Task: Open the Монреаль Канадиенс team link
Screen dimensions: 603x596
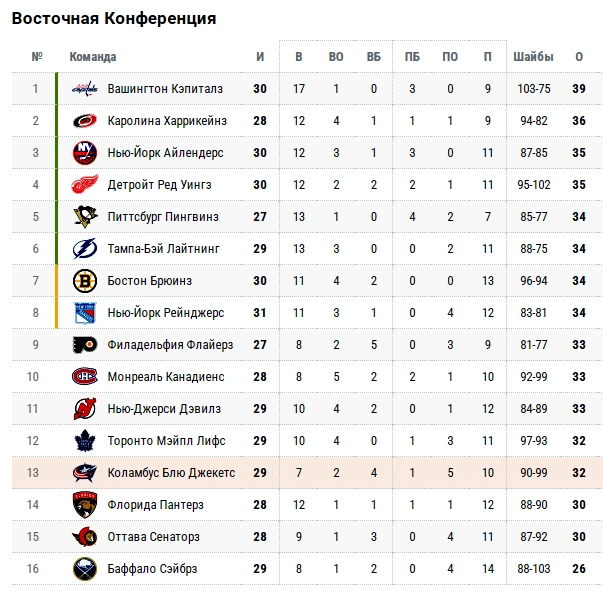Action: click(x=166, y=377)
